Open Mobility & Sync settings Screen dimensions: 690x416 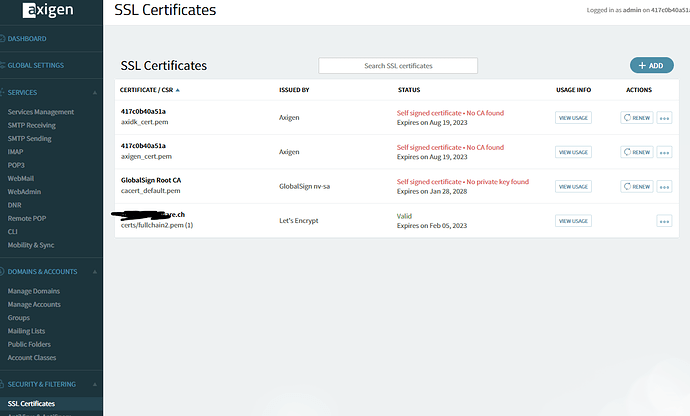click(31, 245)
